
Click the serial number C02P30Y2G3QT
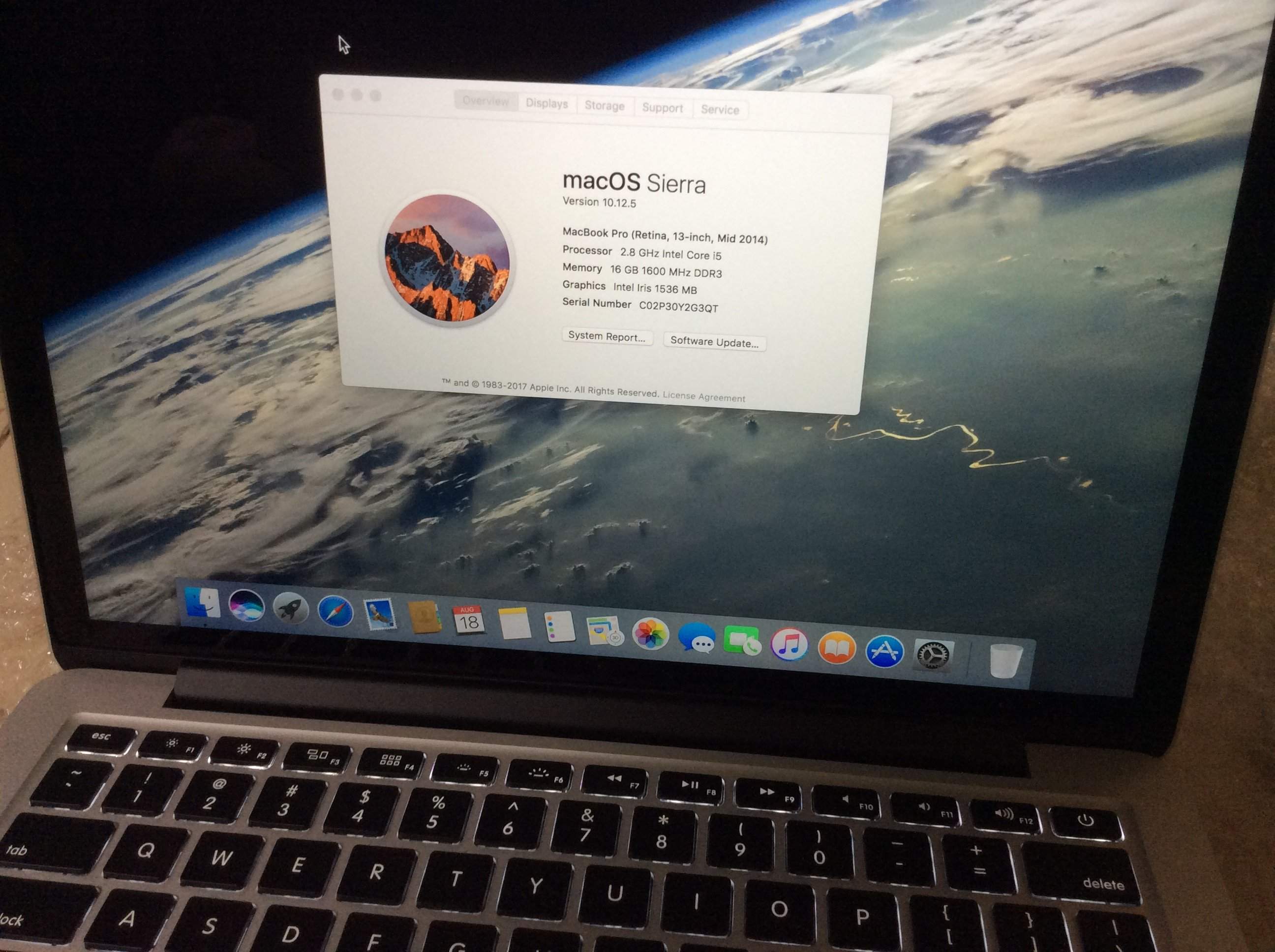pos(678,307)
